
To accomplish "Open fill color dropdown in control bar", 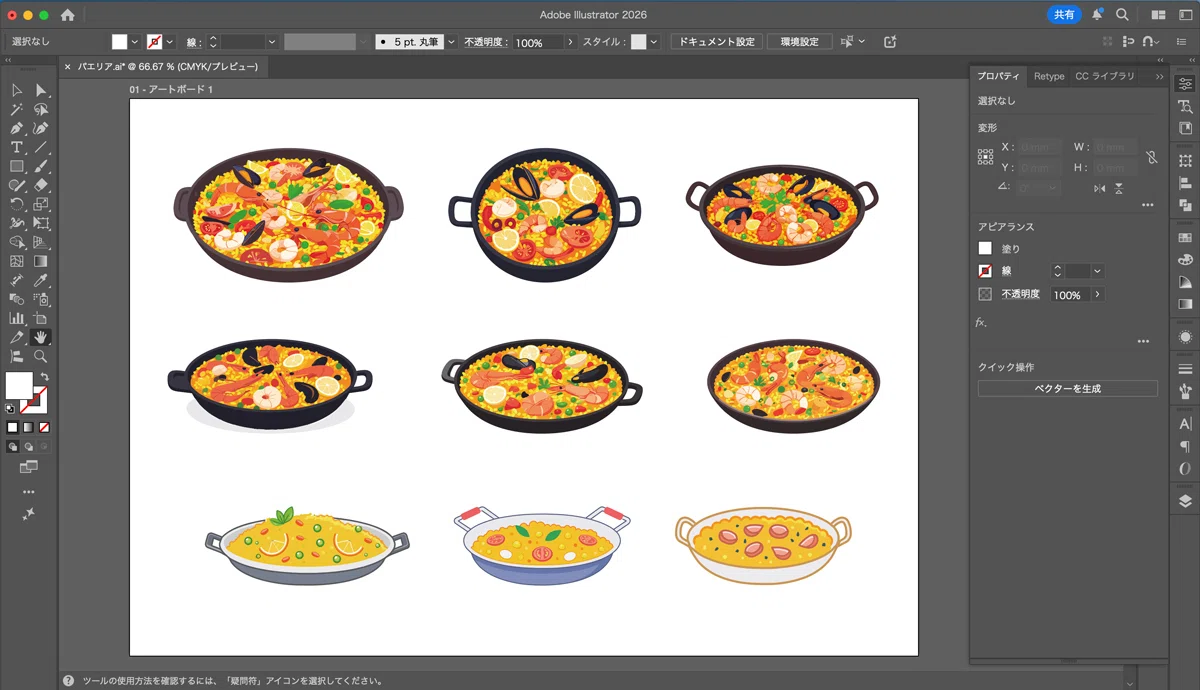I will pos(135,42).
